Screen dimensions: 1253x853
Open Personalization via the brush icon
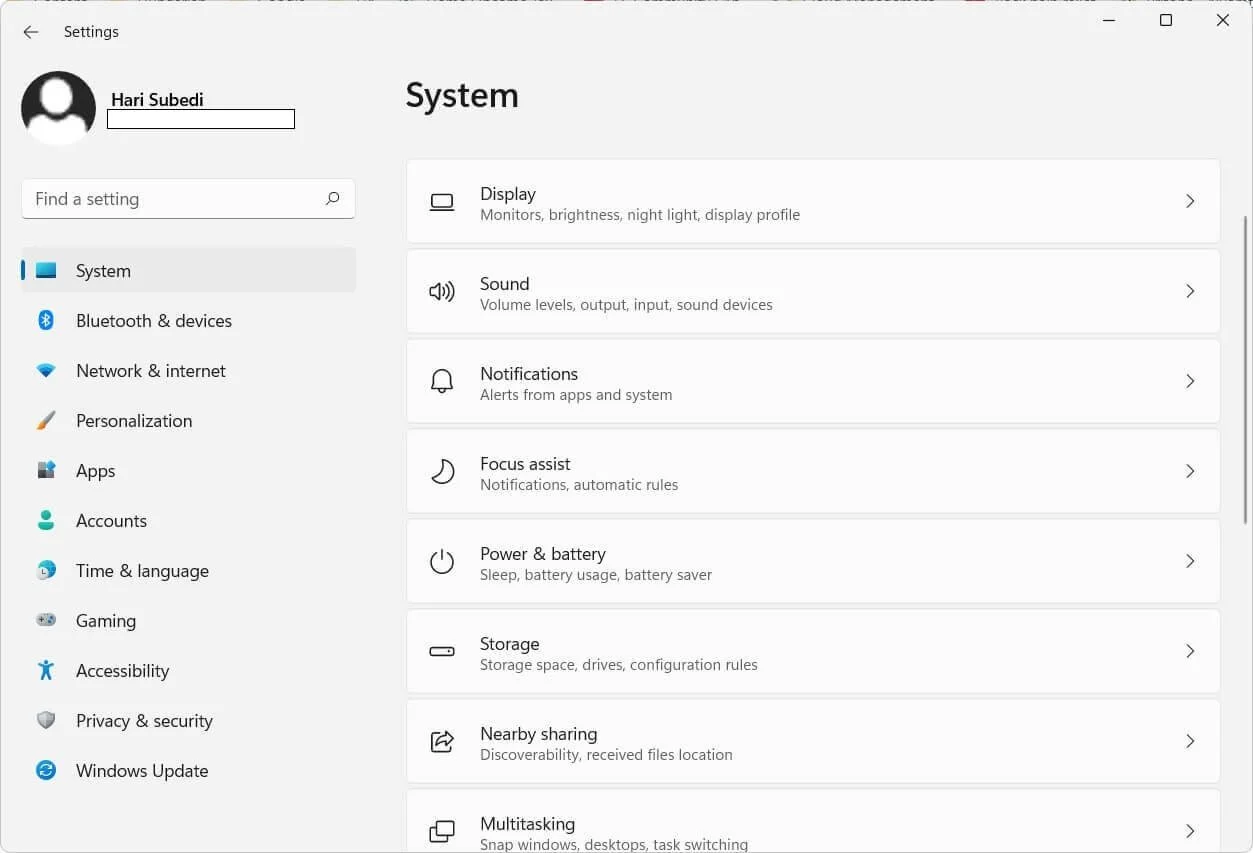[x=46, y=420]
